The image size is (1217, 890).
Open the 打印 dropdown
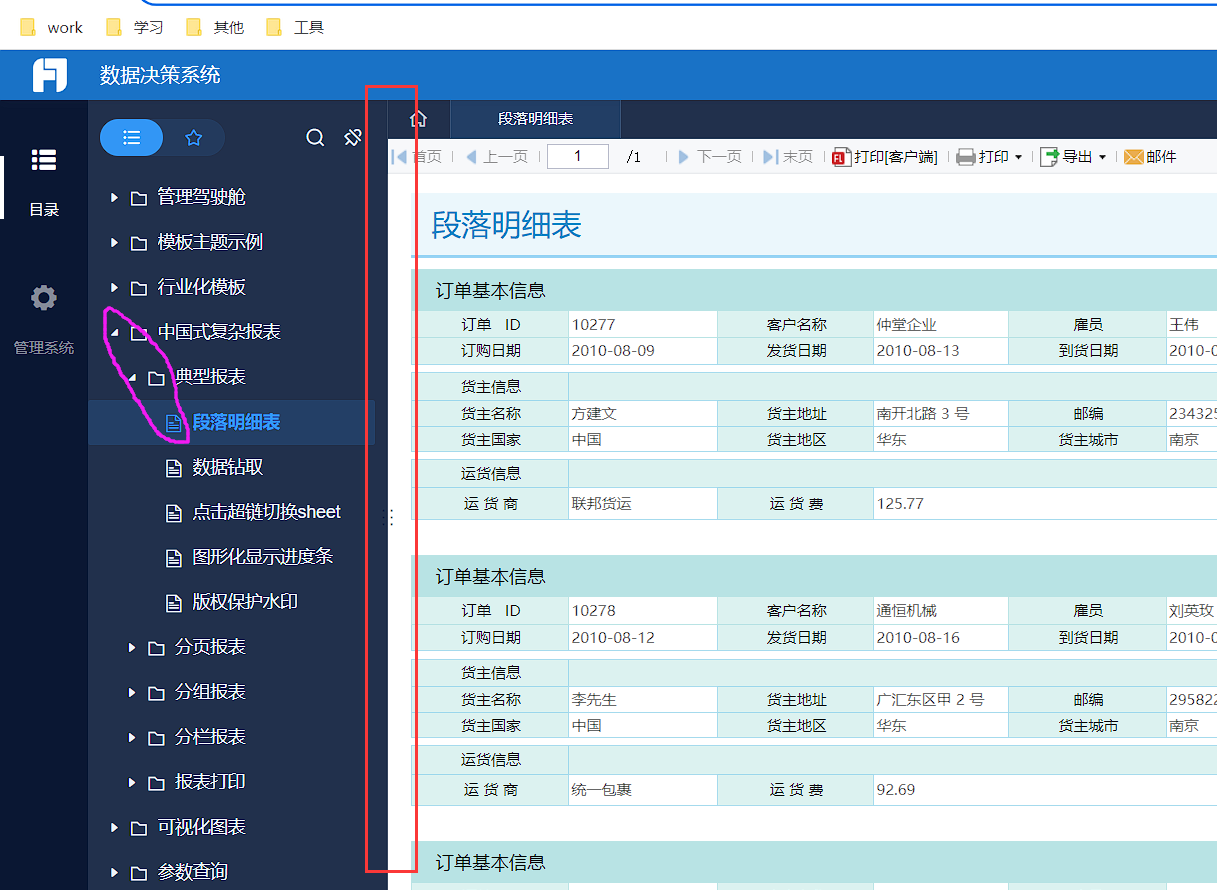click(x=1018, y=157)
